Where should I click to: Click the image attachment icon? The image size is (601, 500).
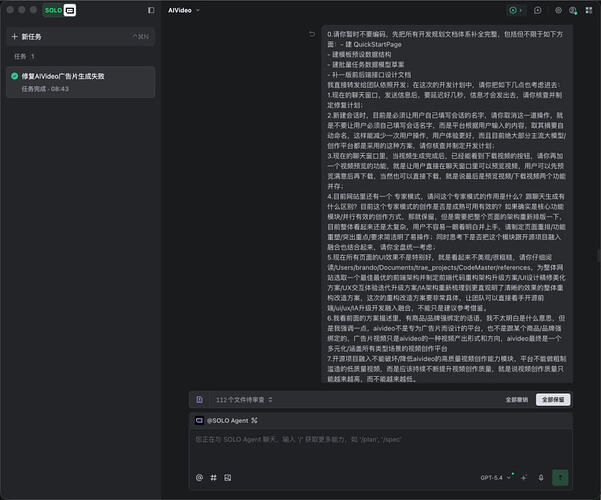tap(228, 478)
